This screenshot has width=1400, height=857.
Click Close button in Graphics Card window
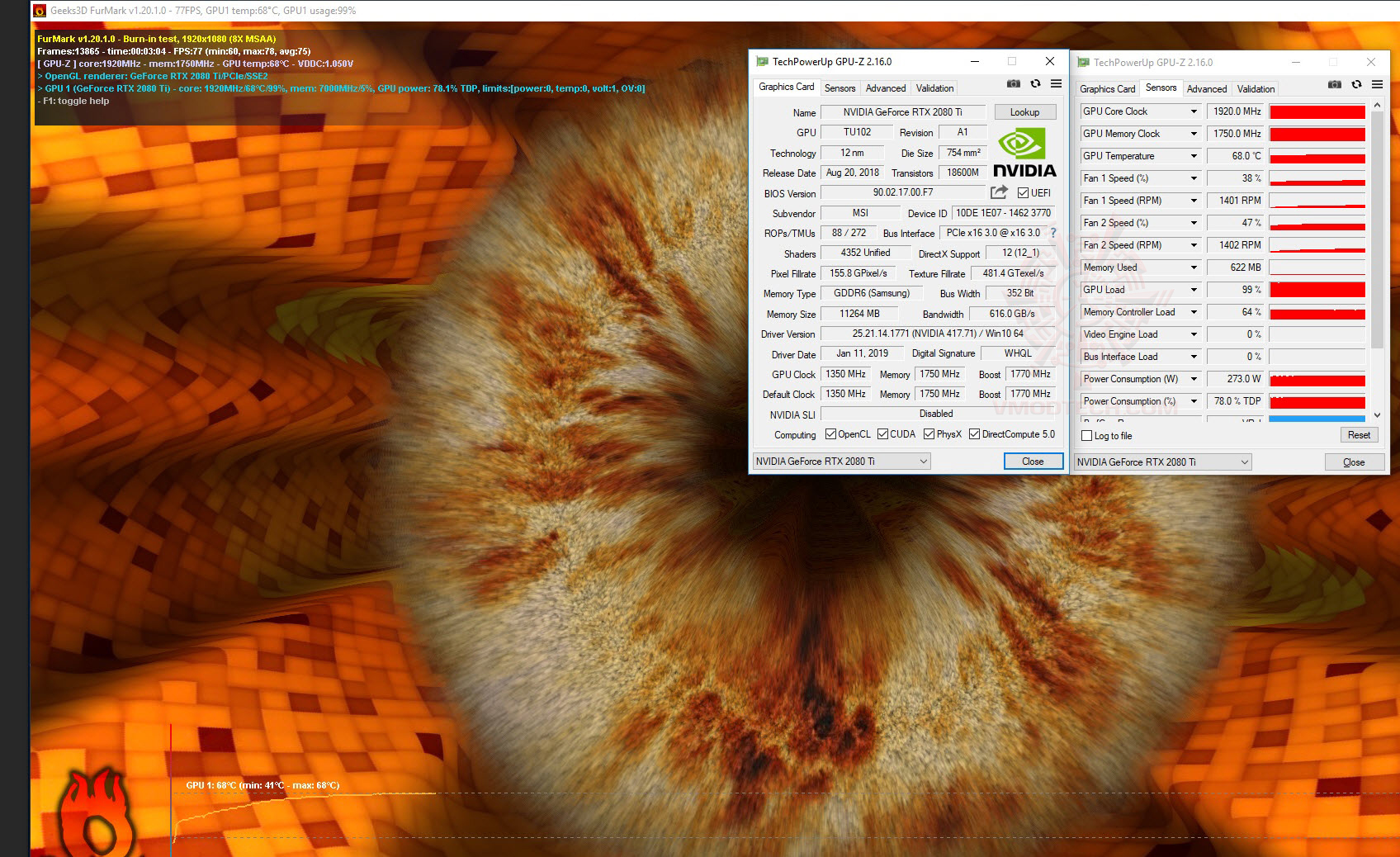coord(1033,462)
